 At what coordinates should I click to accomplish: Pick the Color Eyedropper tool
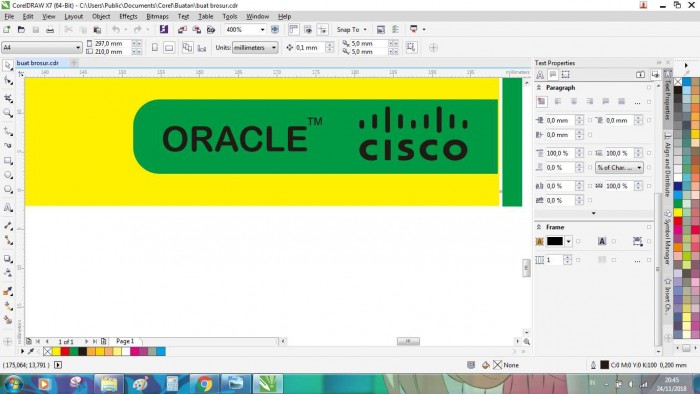(8, 291)
